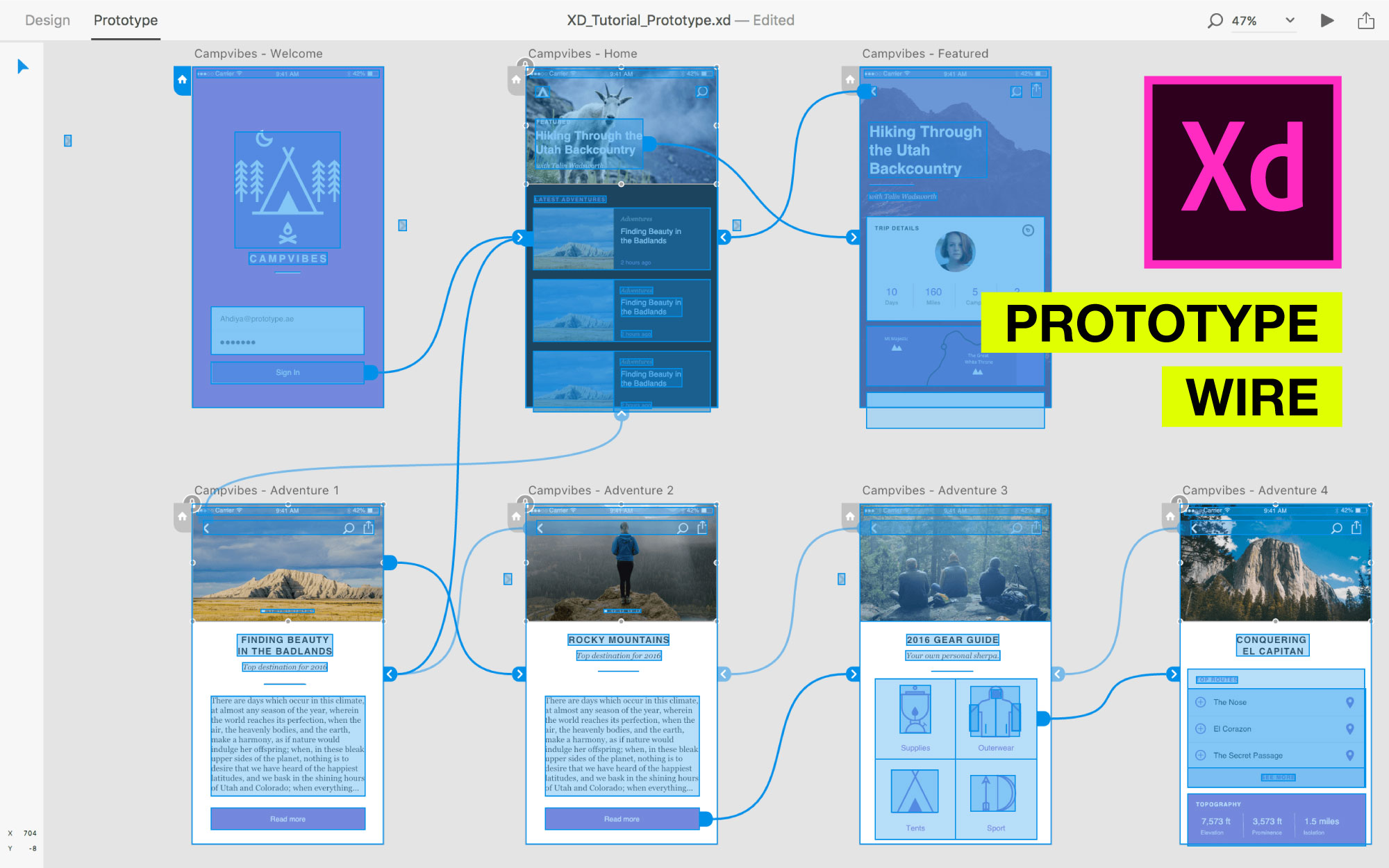Open the zoom search magnifier icon
The image size is (1389, 868).
pyautogui.click(x=1215, y=21)
